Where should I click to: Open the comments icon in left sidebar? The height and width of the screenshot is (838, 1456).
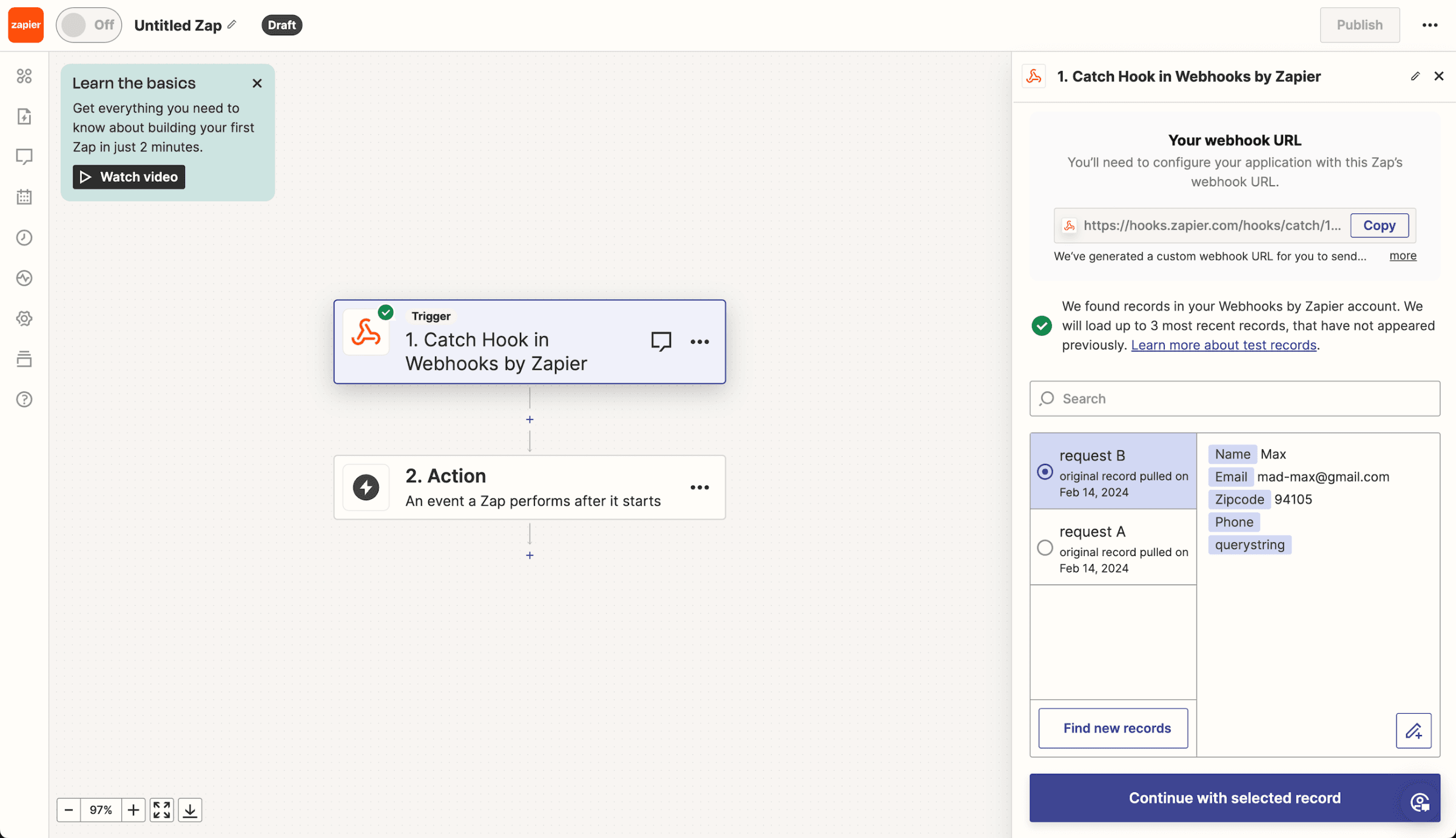point(24,156)
